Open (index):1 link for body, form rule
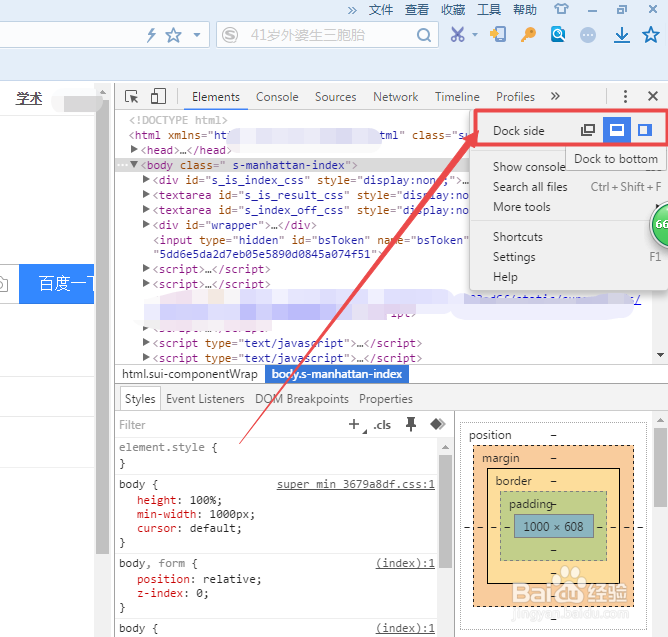The height and width of the screenshot is (637, 668). [405, 563]
